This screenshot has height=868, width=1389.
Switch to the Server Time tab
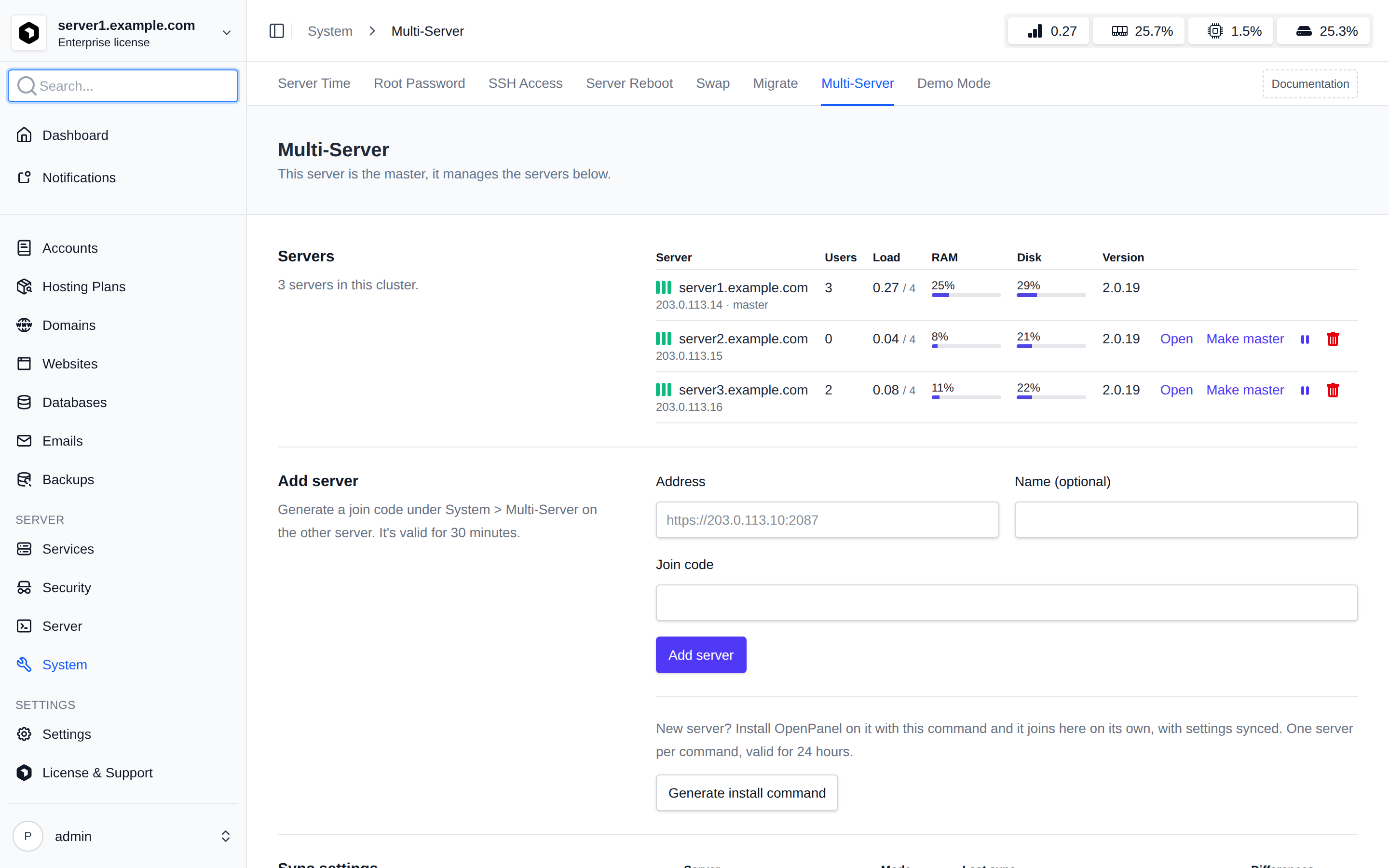click(x=314, y=83)
